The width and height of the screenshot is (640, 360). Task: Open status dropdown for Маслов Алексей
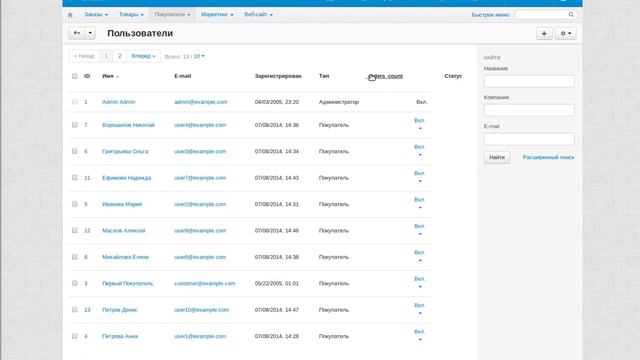click(420, 229)
